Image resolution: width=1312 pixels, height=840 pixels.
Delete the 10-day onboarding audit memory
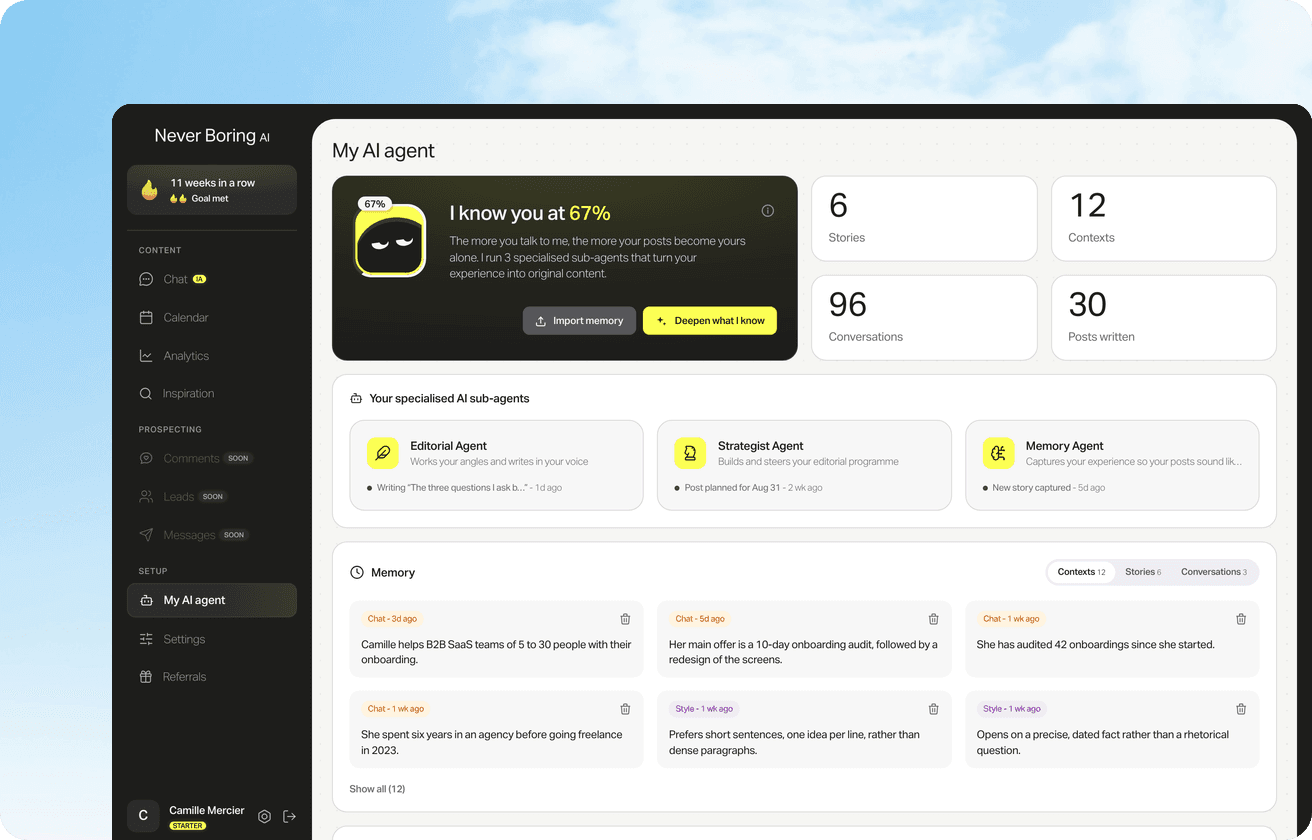(933, 619)
